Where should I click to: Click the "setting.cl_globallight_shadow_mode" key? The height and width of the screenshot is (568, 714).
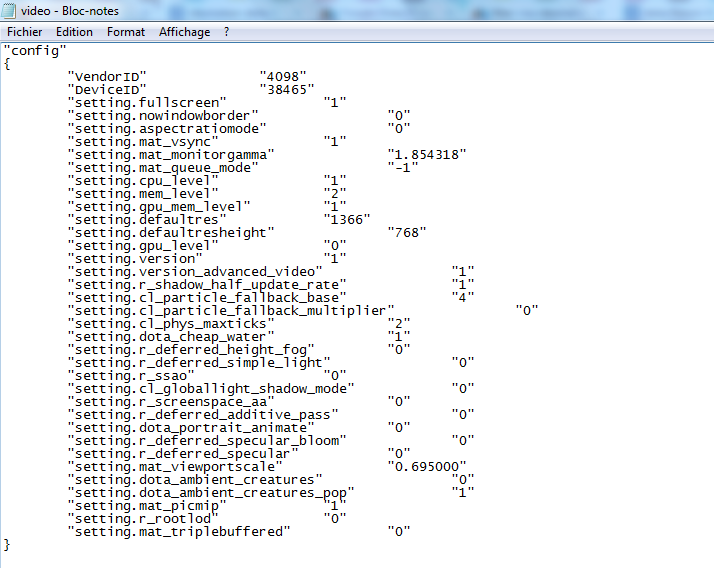[211, 389]
